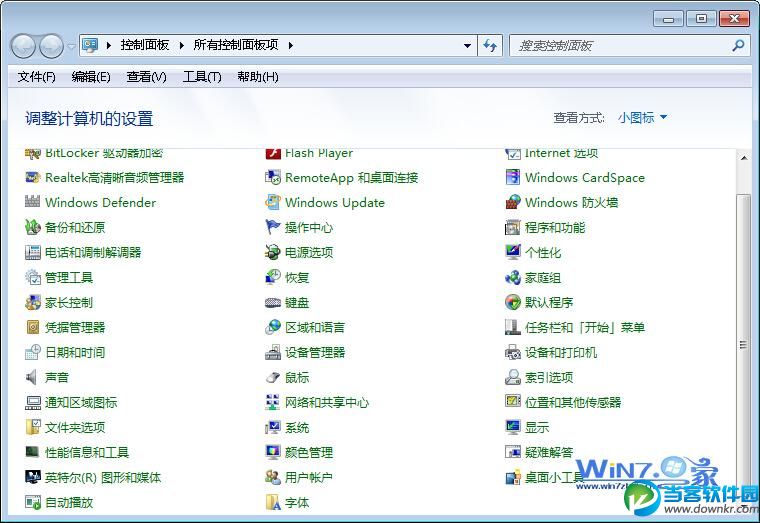Viewport: 760px width, 523px height.
Task: Click the 所有控制面板项 breadcrumb
Action: (236, 45)
